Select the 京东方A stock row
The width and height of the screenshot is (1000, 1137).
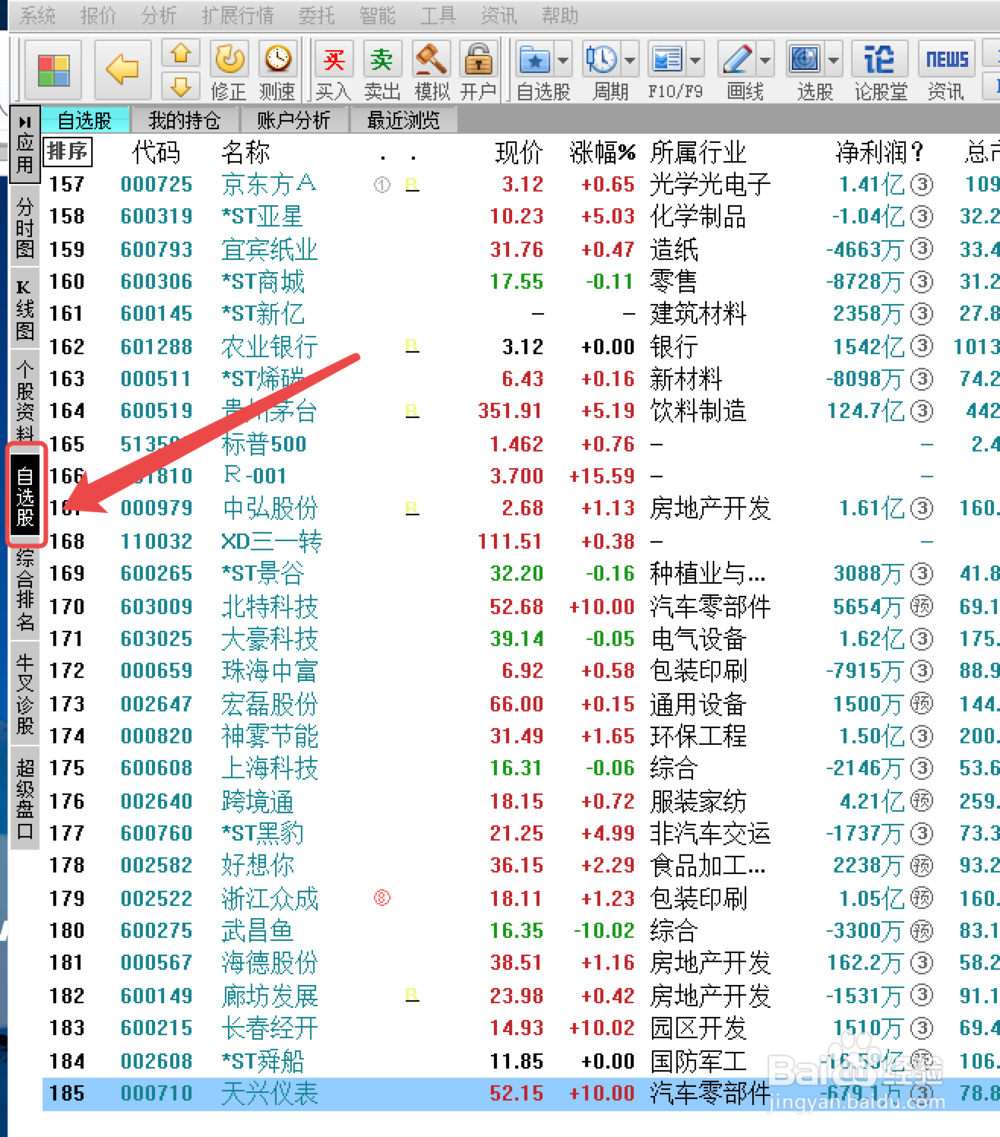[521, 184]
